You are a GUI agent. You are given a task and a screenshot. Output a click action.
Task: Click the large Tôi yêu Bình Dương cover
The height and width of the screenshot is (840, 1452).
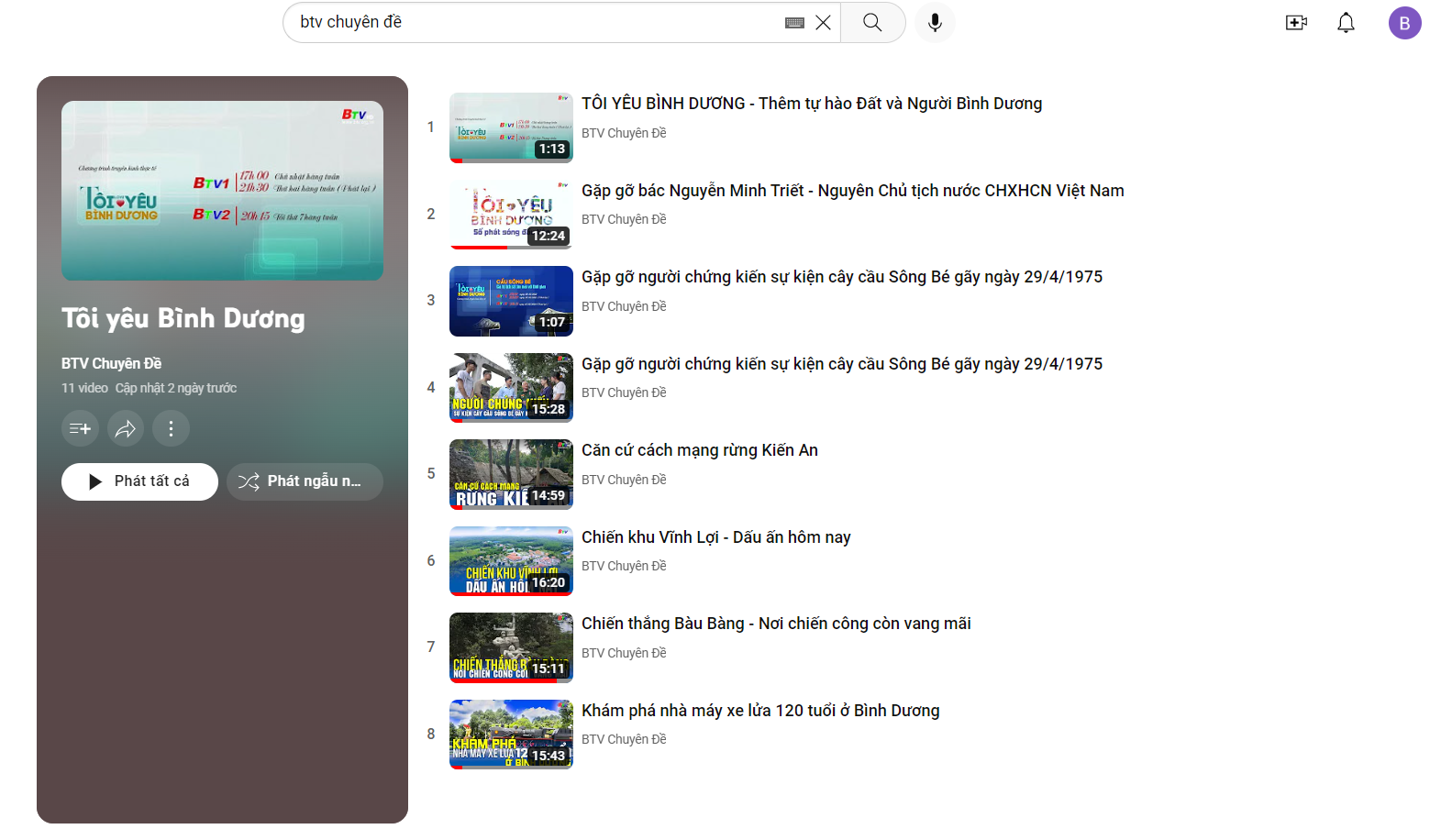[222, 191]
